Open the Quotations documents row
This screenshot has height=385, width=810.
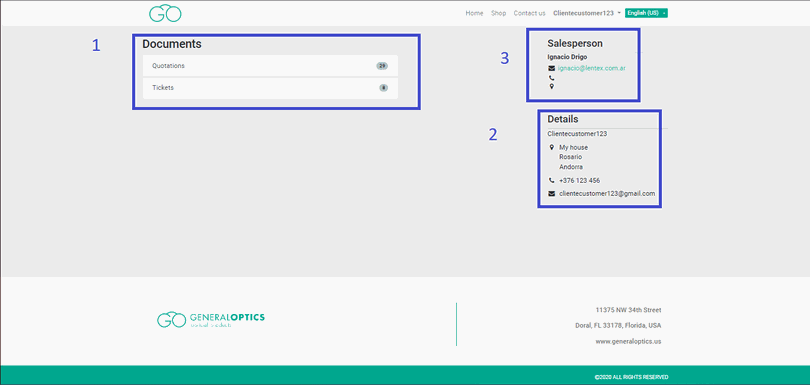(270, 66)
